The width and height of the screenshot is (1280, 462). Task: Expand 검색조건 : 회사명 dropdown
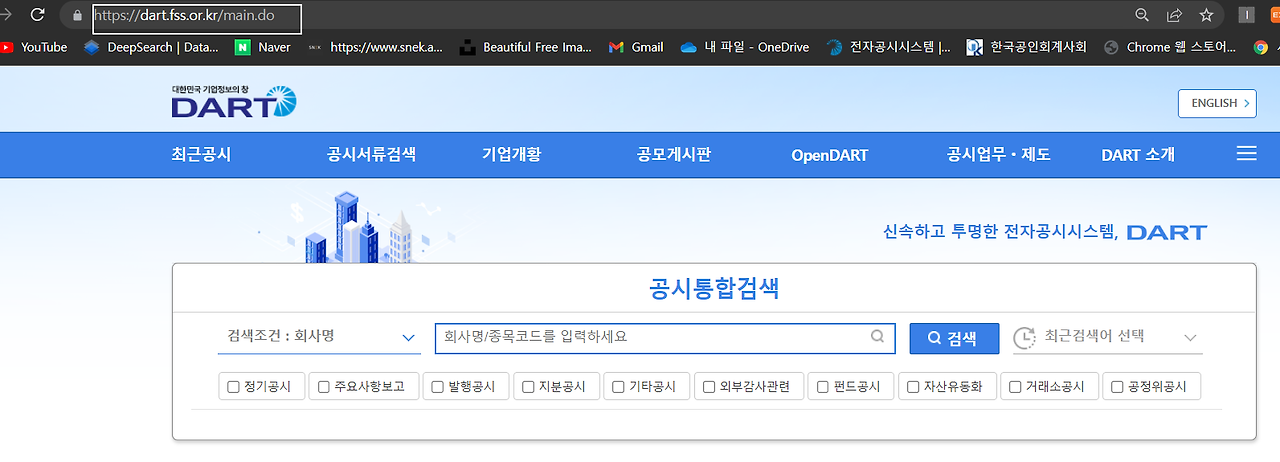[x=319, y=337]
